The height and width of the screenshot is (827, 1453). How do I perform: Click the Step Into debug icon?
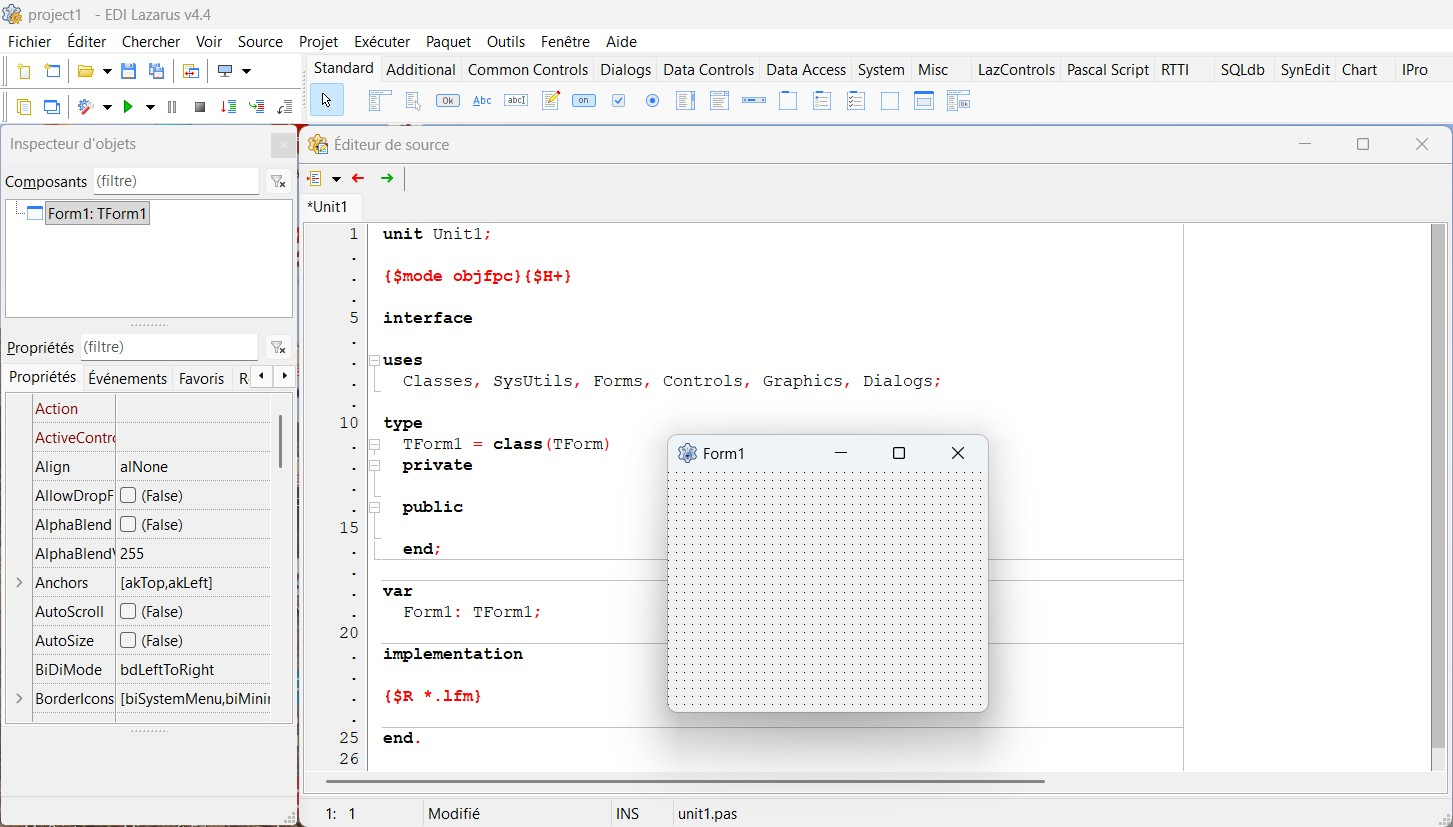(x=229, y=107)
